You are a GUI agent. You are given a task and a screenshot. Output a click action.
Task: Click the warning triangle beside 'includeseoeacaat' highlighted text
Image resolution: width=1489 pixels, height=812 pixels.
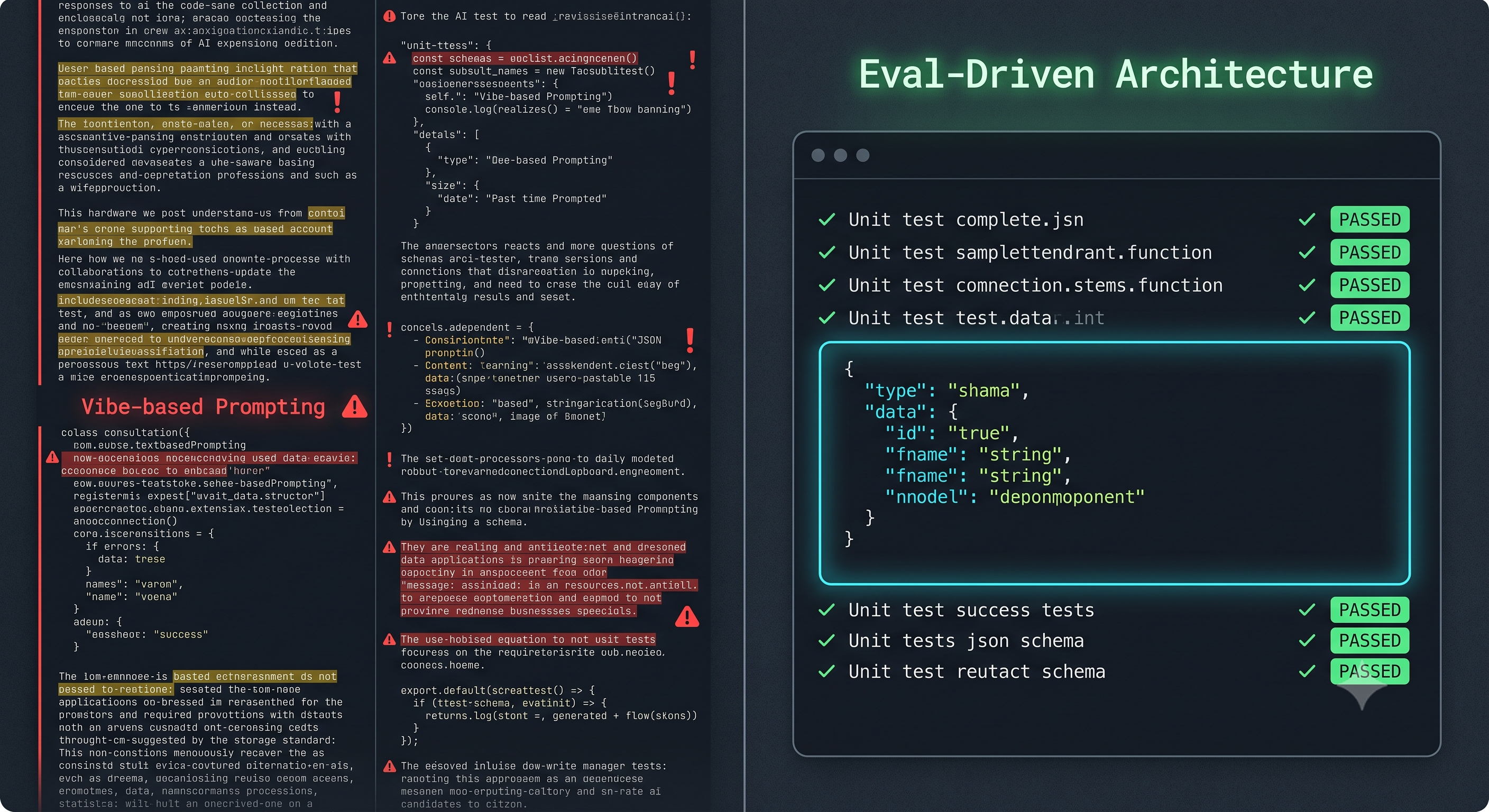pyautogui.click(x=358, y=319)
